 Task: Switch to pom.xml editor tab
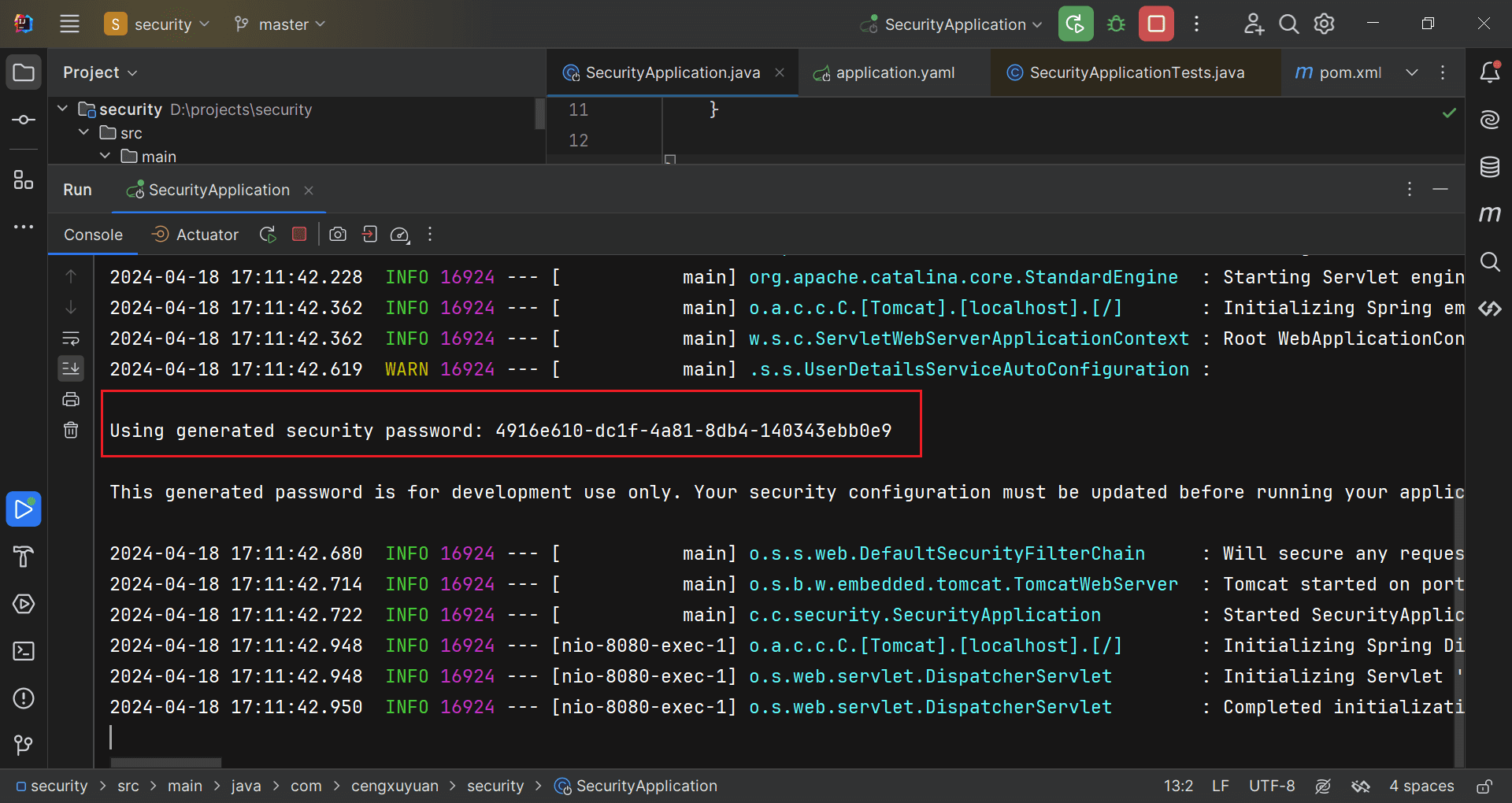tap(1339, 72)
